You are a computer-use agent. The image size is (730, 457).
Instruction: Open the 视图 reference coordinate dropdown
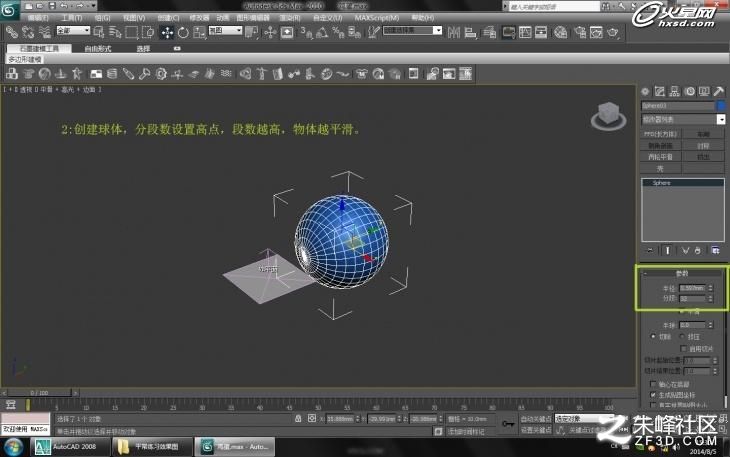(x=225, y=30)
